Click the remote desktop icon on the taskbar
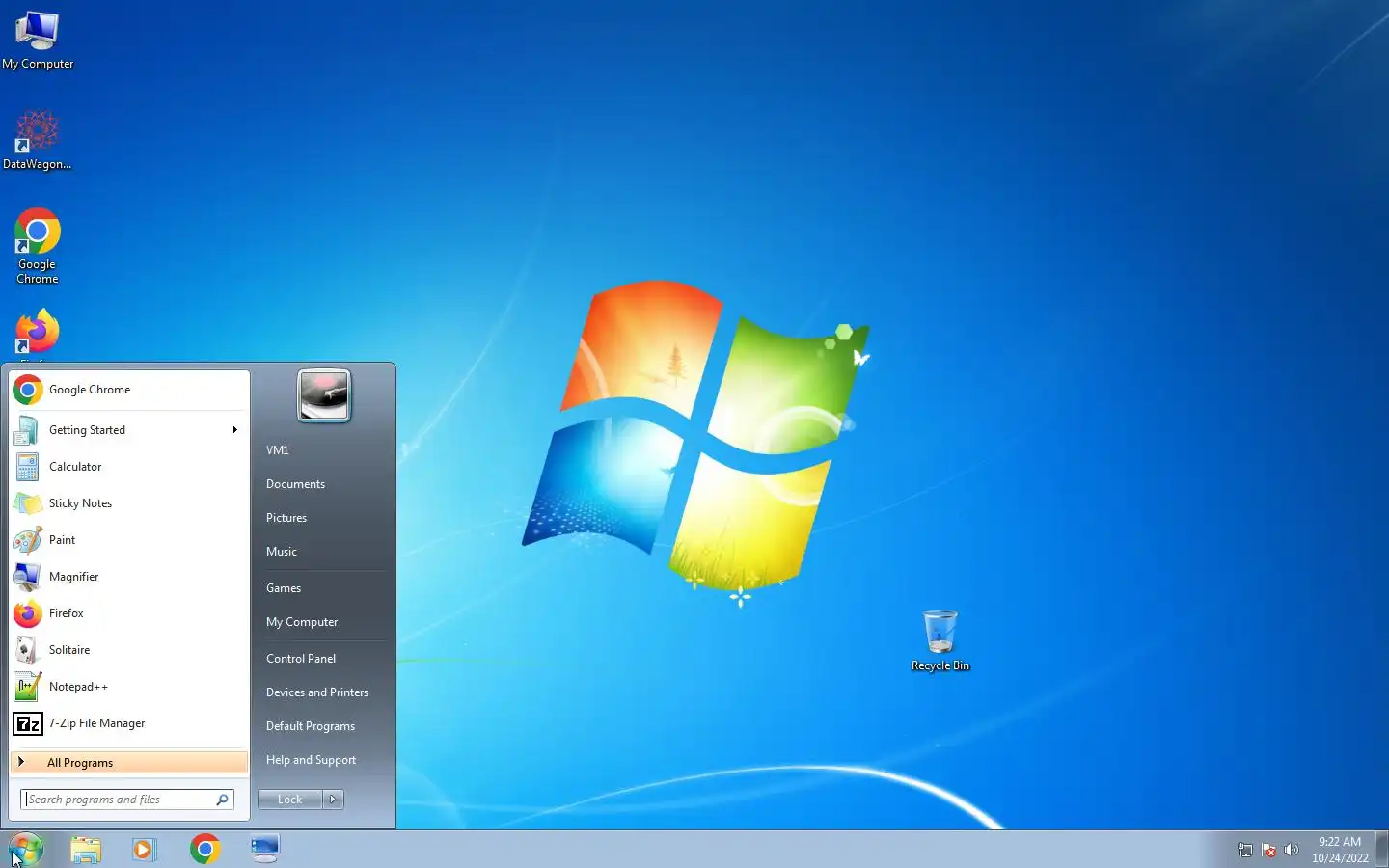Image resolution: width=1389 pixels, height=868 pixels. click(264, 849)
